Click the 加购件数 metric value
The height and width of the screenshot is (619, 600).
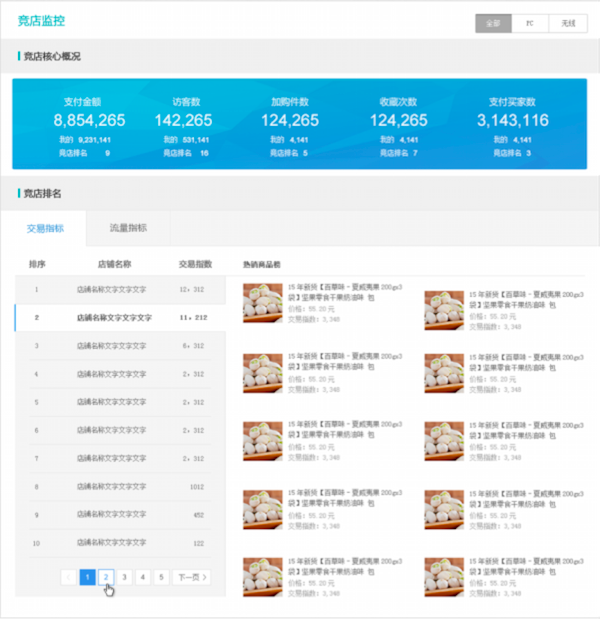pos(290,120)
